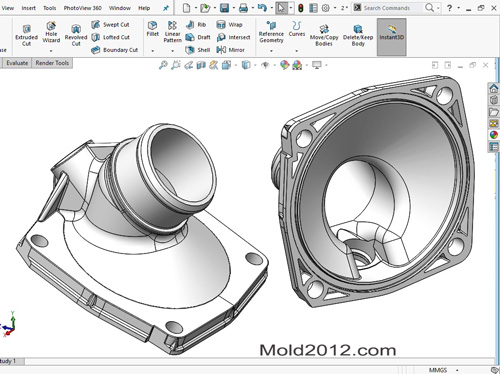Click the Open document icon
Viewport: 500px width, 374px height.
[205, 8]
